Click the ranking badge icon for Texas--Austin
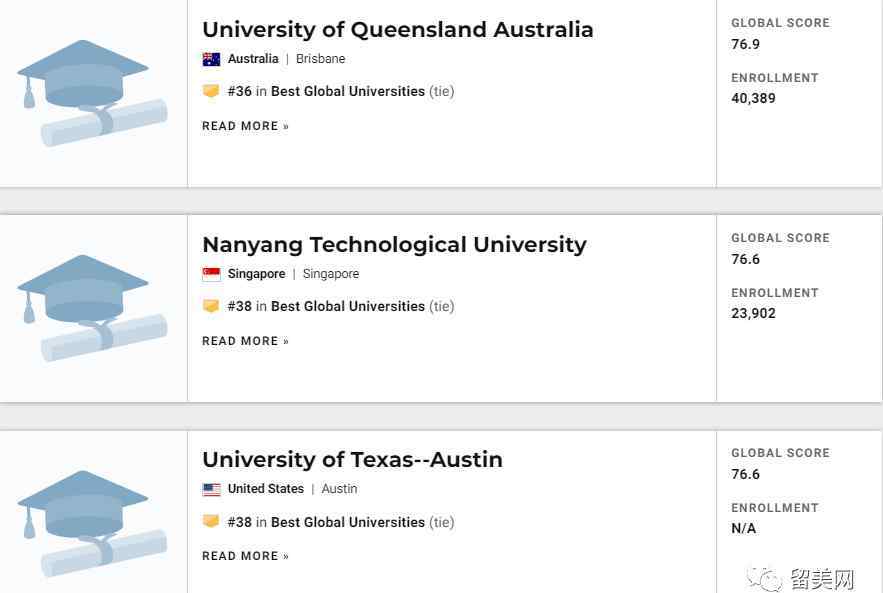The height and width of the screenshot is (593, 883). [211, 521]
